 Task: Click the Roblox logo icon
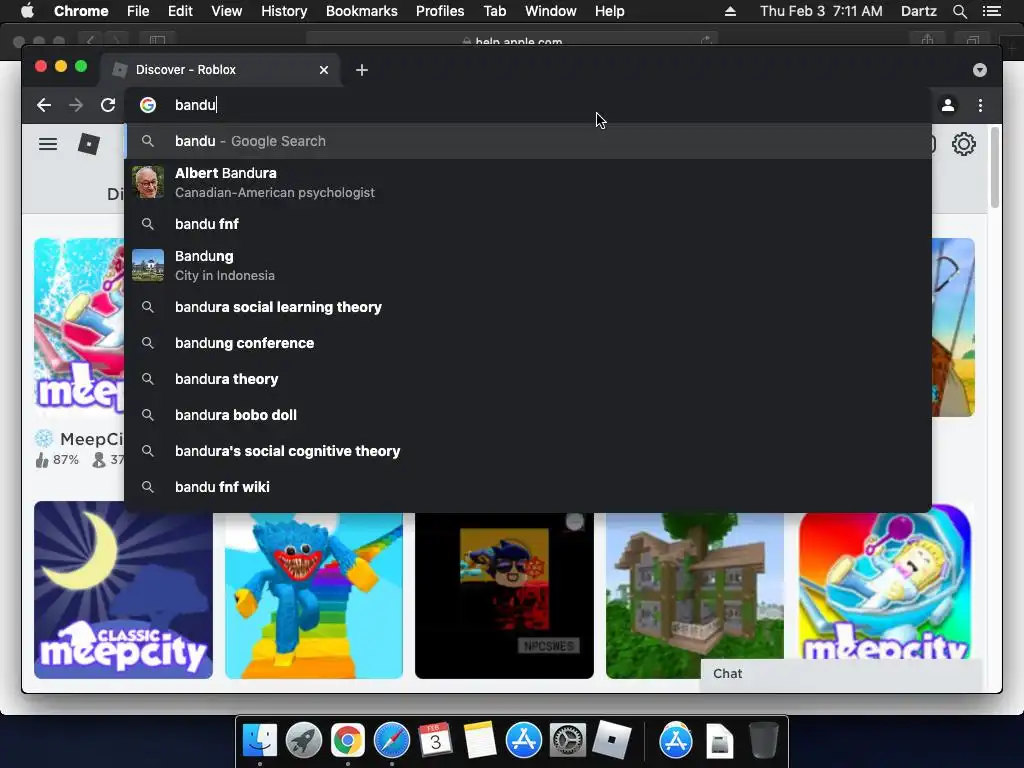89,144
